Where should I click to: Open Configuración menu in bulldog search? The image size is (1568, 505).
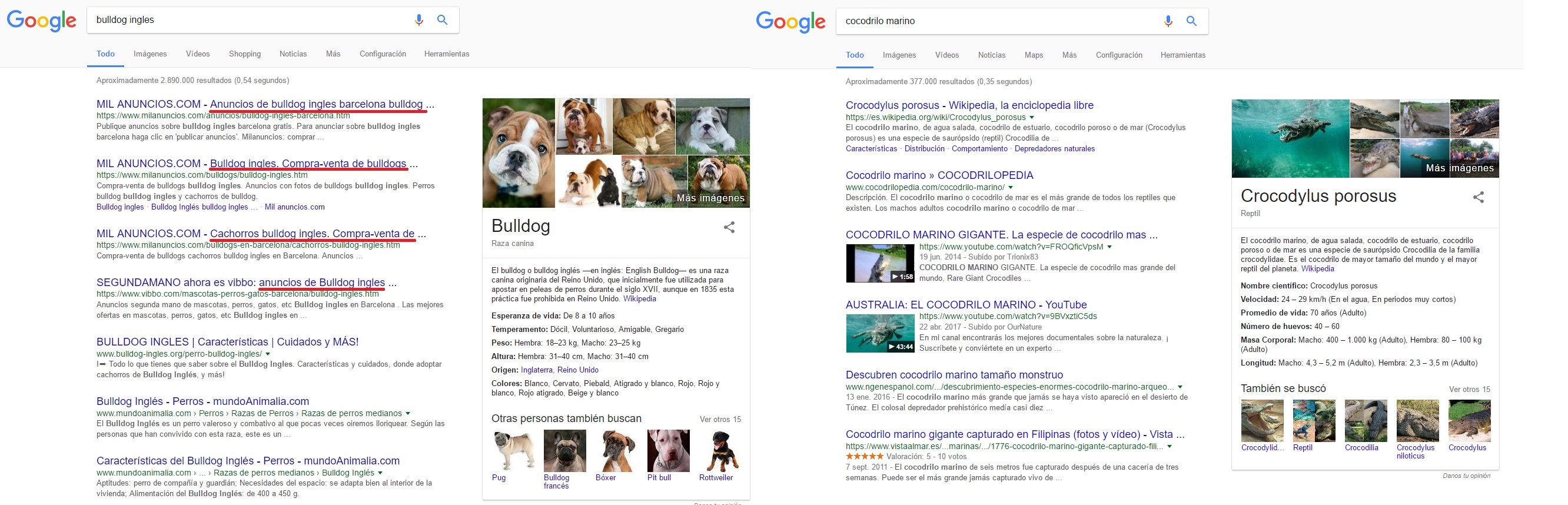point(383,54)
